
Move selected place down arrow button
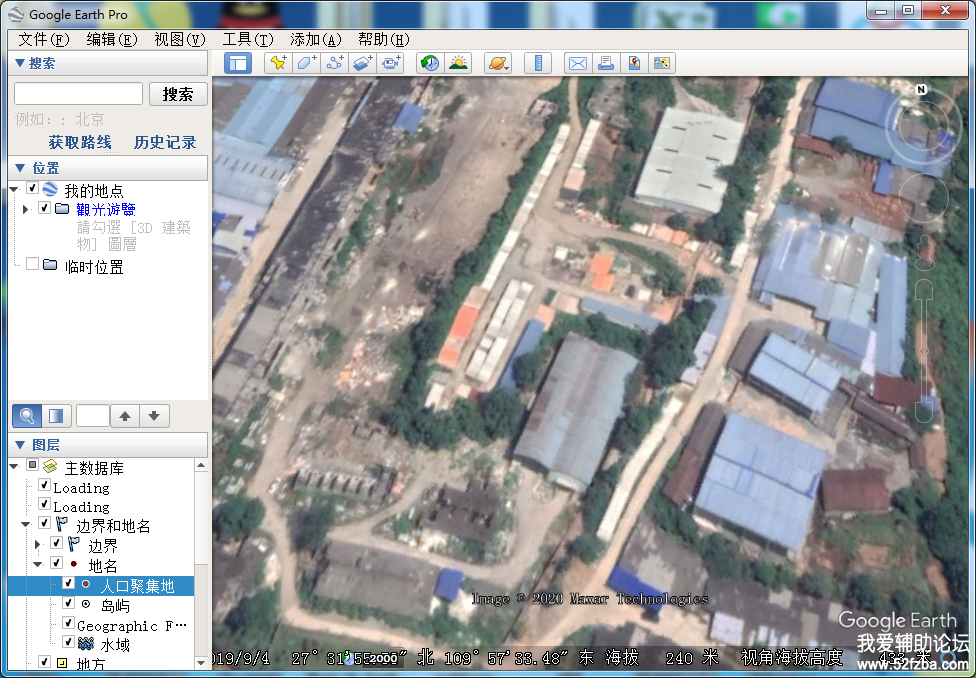tap(154, 416)
